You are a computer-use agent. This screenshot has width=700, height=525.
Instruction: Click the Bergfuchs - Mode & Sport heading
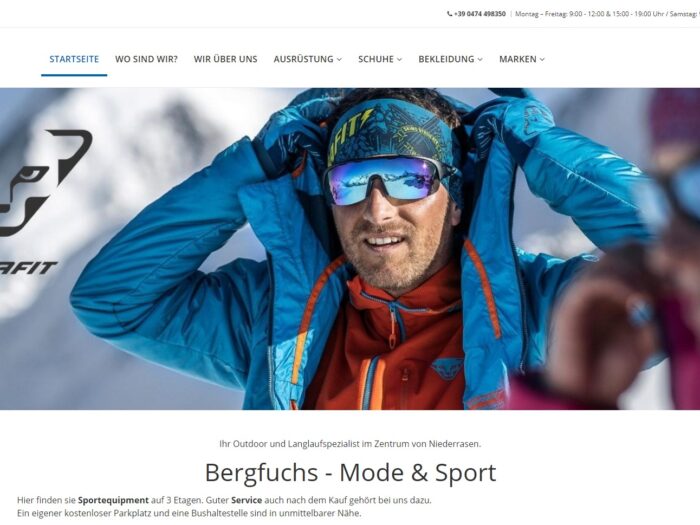350,472
